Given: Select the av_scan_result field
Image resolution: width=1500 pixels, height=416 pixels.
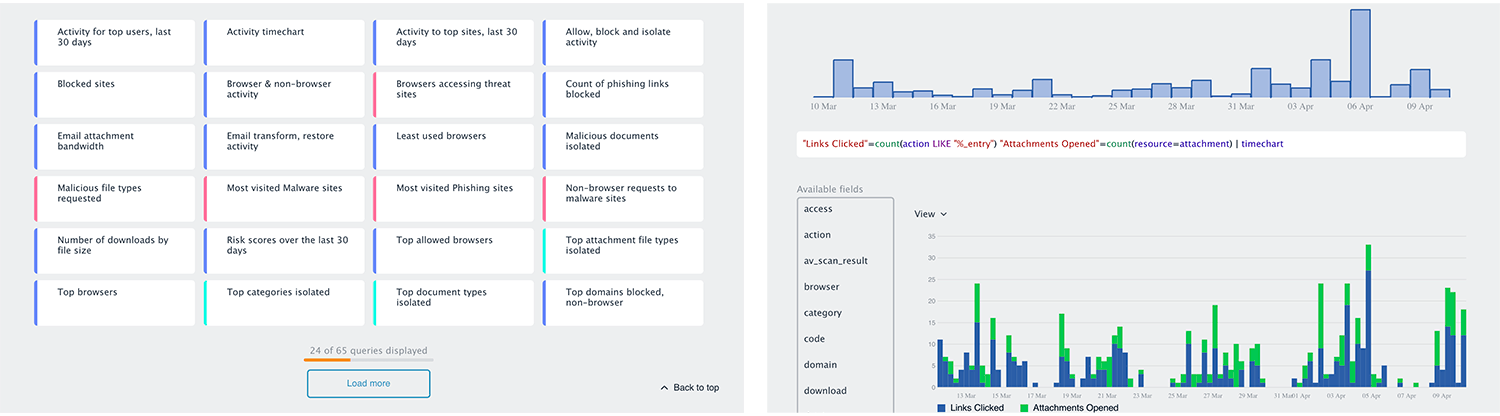Looking at the screenshot, I should click(x=845, y=261).
